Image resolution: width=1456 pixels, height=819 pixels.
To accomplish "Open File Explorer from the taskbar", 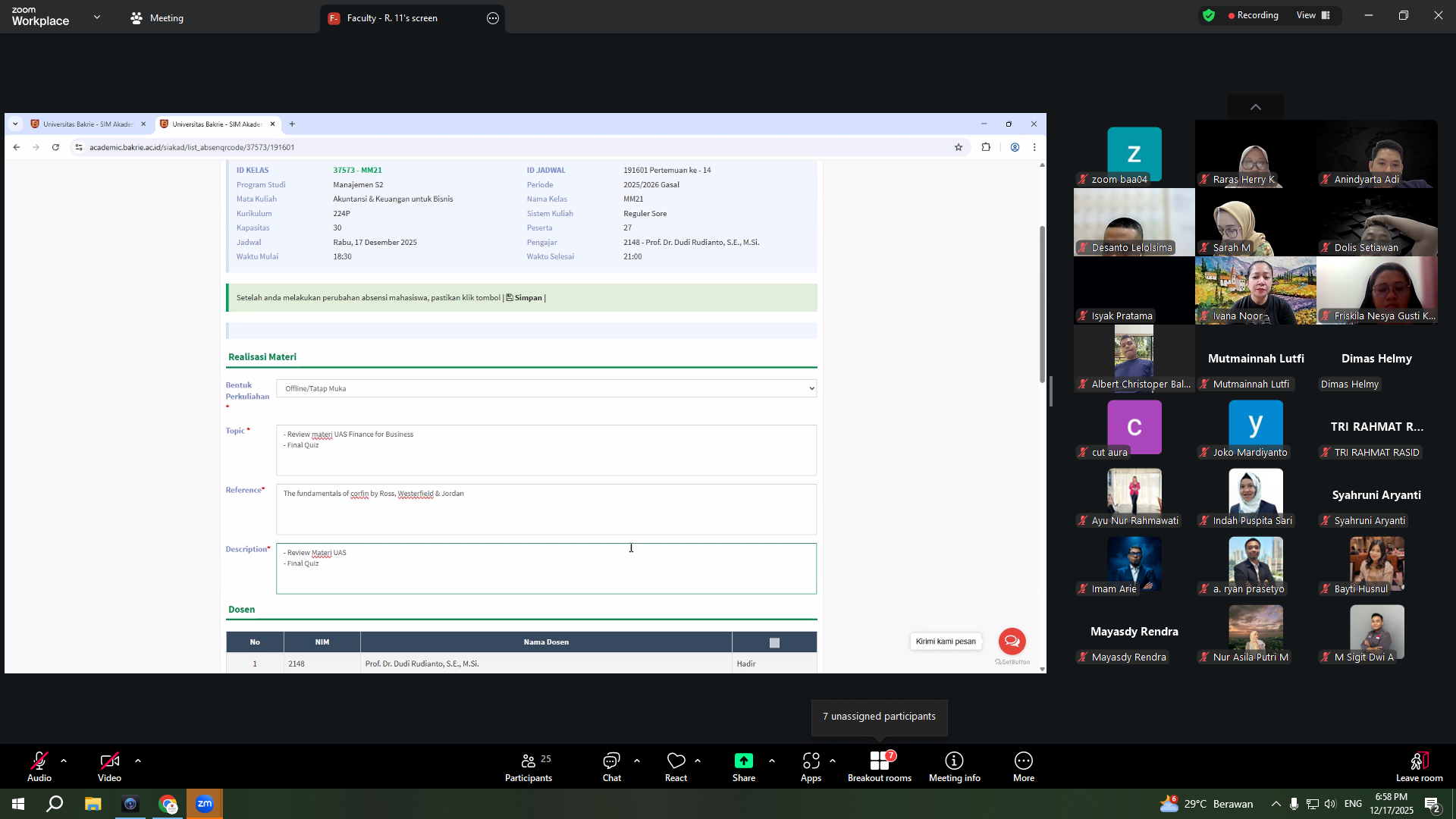I will pyautogui.click(x=93, y=804).
